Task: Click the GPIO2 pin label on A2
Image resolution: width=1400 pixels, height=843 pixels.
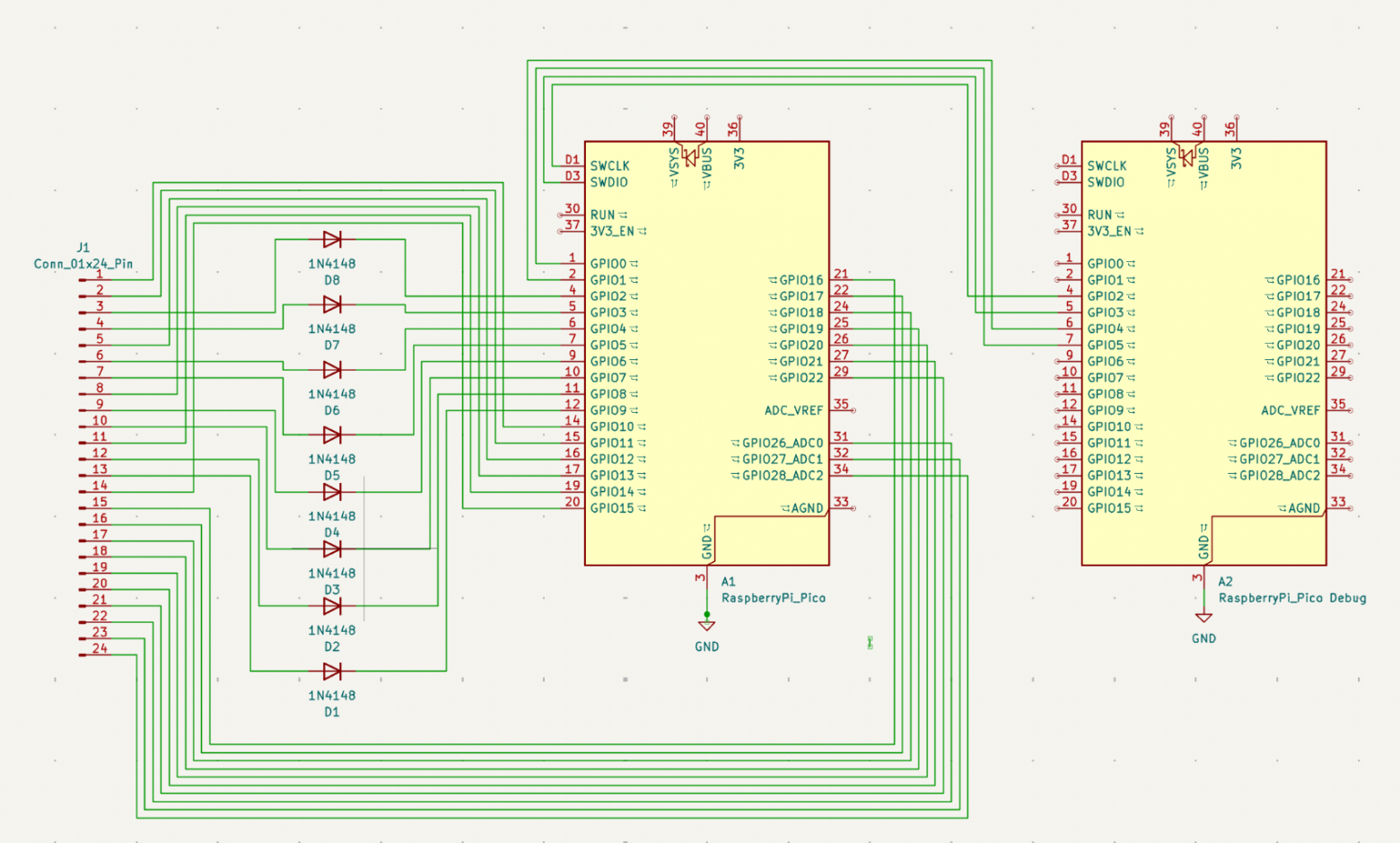Action: 1105,296
